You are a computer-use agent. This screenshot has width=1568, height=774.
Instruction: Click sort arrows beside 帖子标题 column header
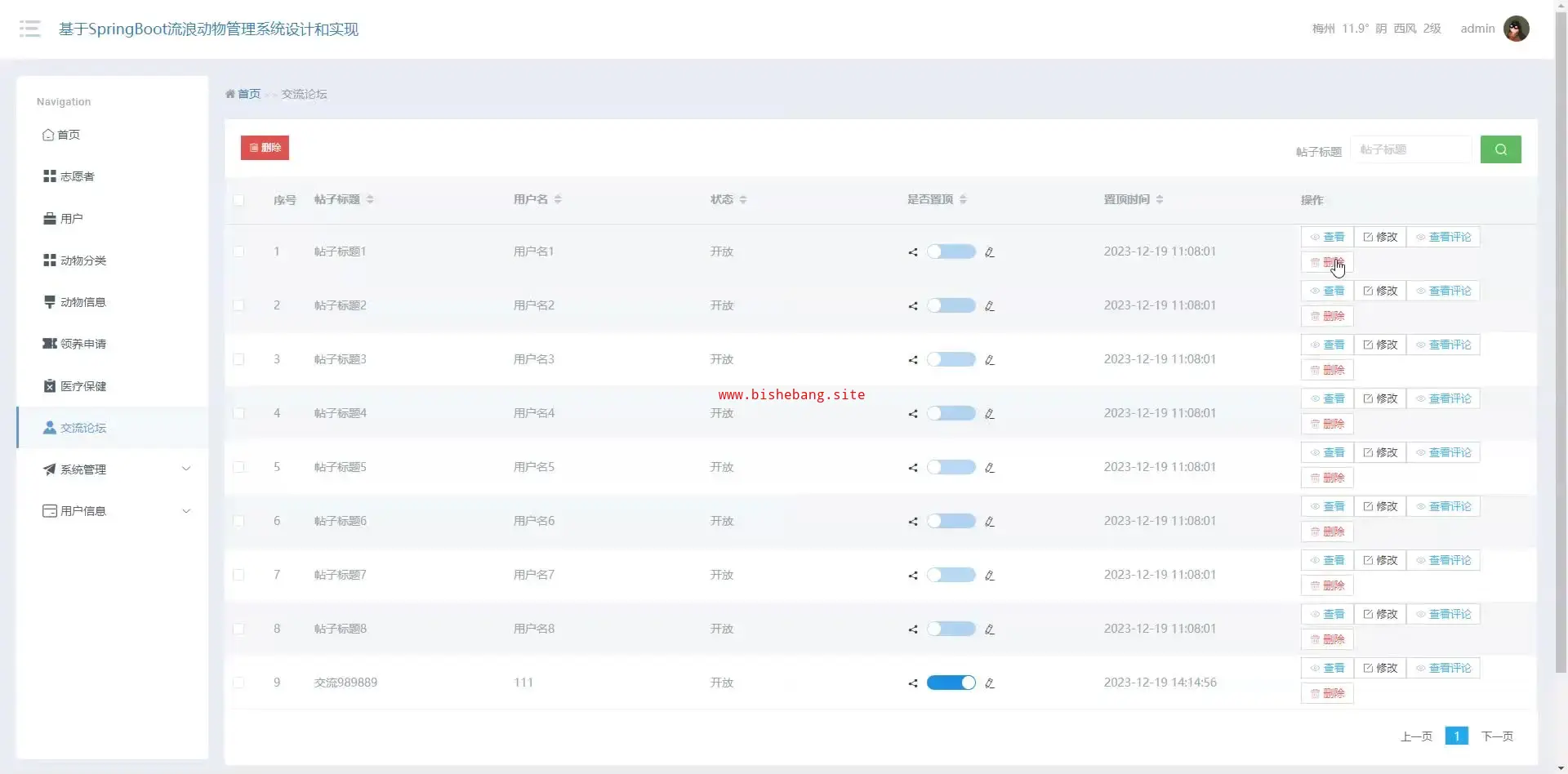[370, 200]
